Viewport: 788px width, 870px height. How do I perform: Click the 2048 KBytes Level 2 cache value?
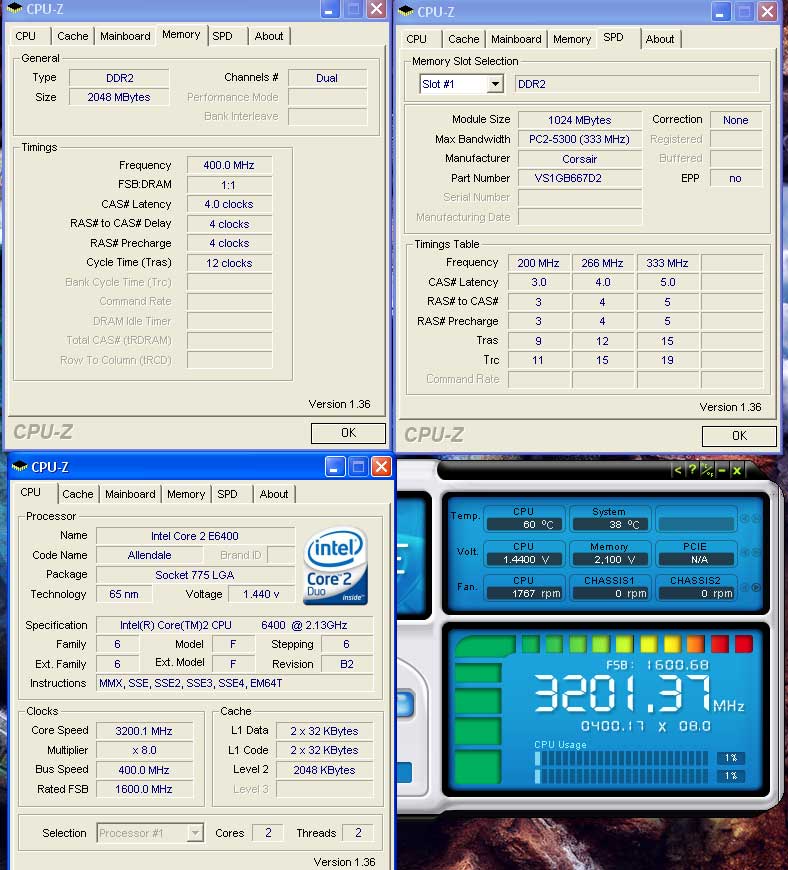click(325, 770)
